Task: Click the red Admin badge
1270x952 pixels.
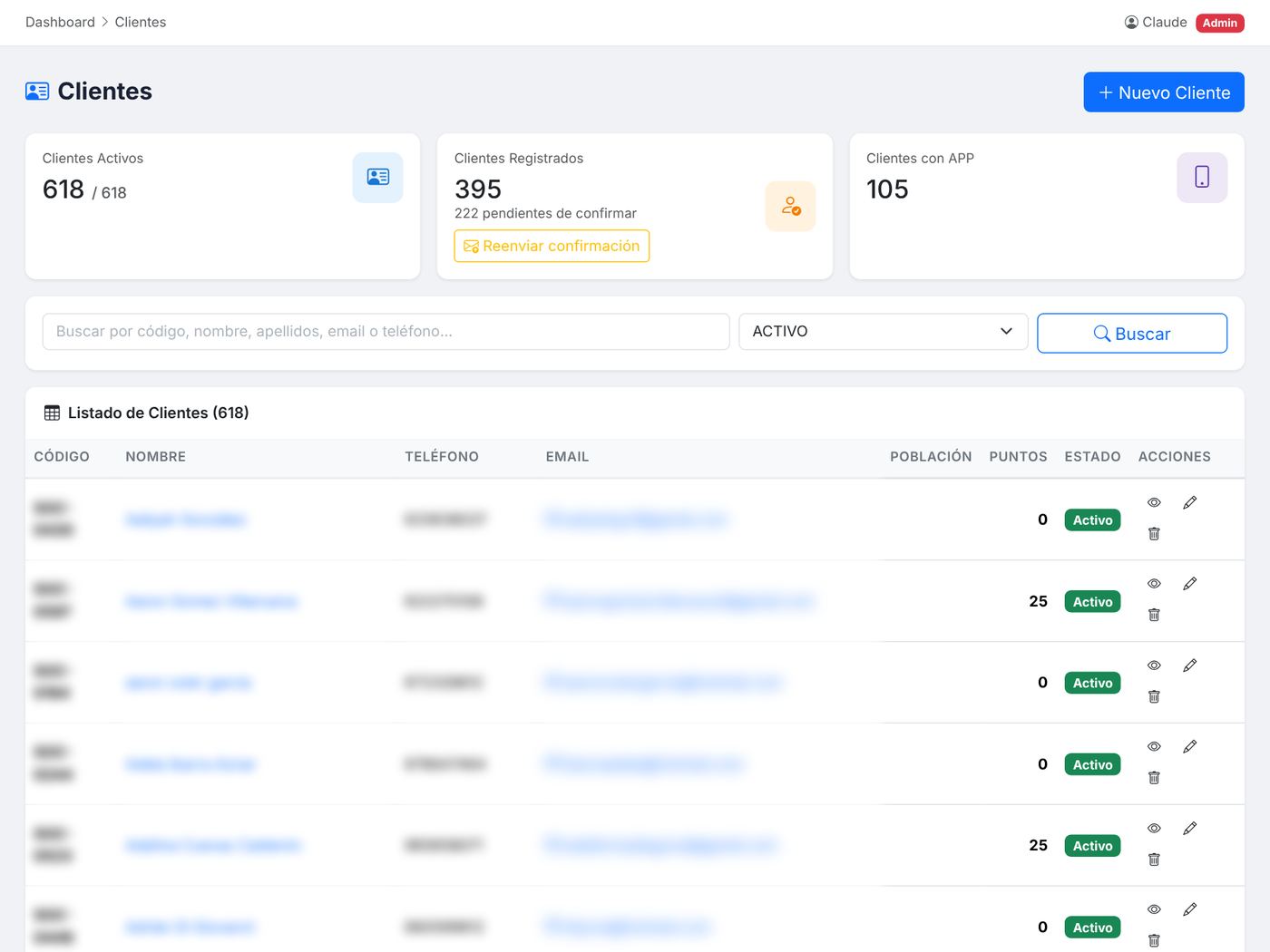Action: tap(1220, 23)
